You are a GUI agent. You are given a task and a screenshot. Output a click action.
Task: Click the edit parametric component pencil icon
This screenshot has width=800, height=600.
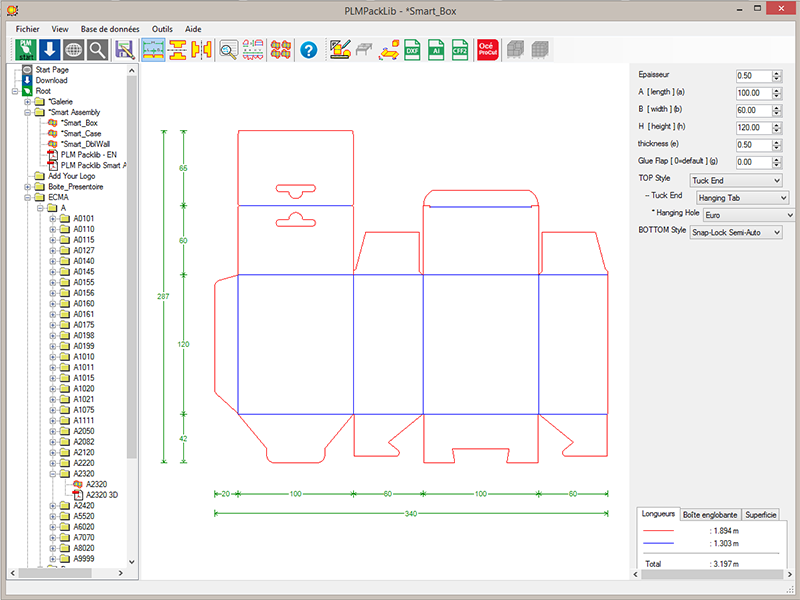340,50
